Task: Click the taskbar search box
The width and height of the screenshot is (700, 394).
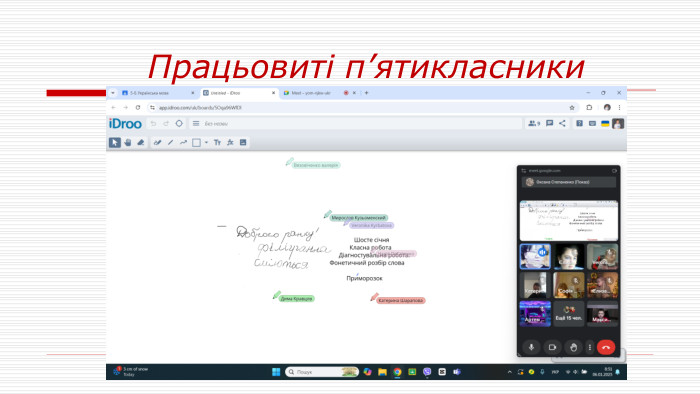Action: pos(322,372)
